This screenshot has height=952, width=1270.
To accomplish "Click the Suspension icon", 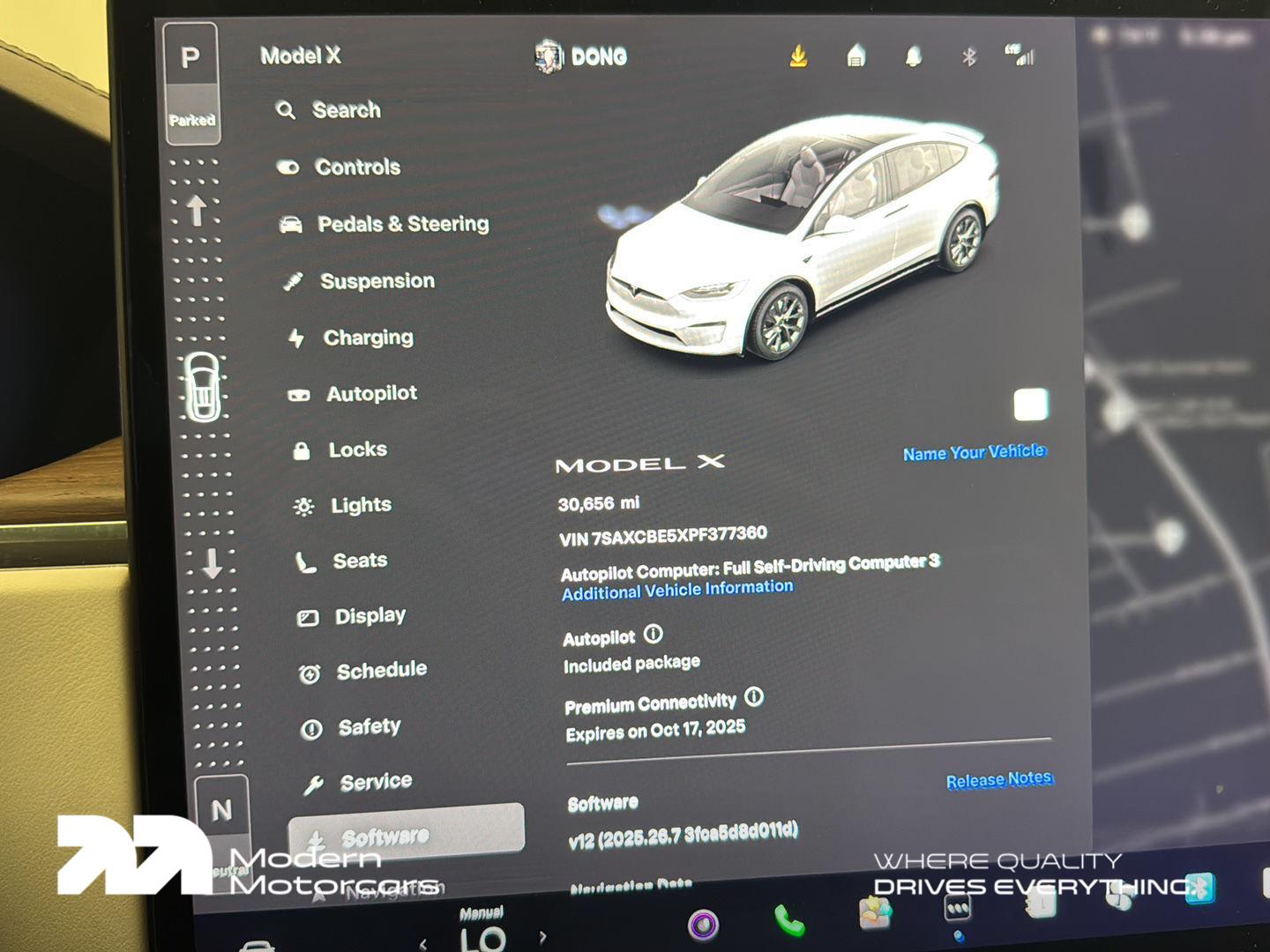I will [293, 282].
